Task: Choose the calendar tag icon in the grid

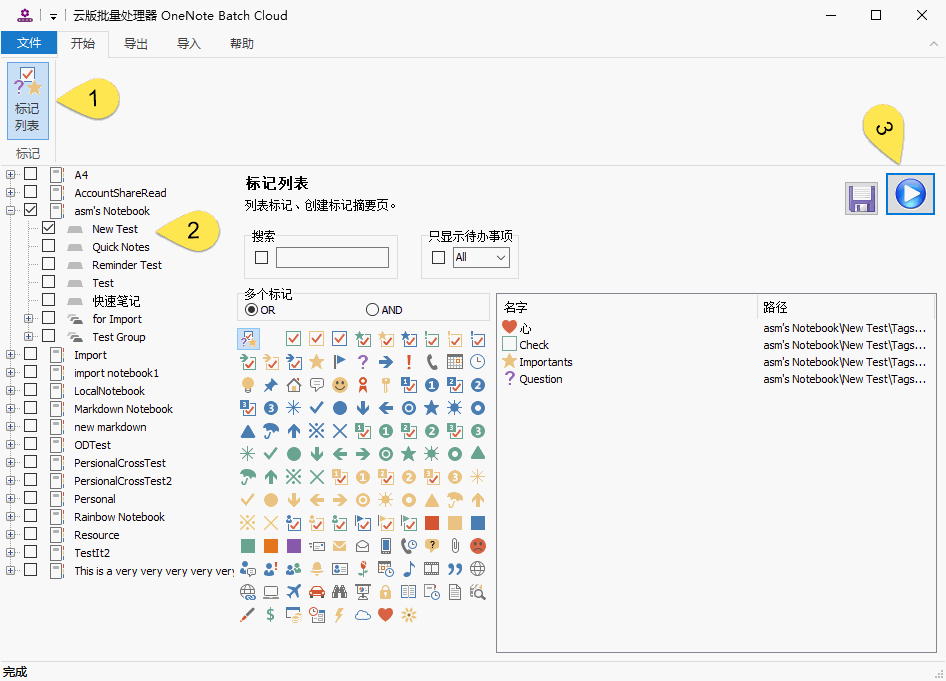Action: click(x=455, y=362)
